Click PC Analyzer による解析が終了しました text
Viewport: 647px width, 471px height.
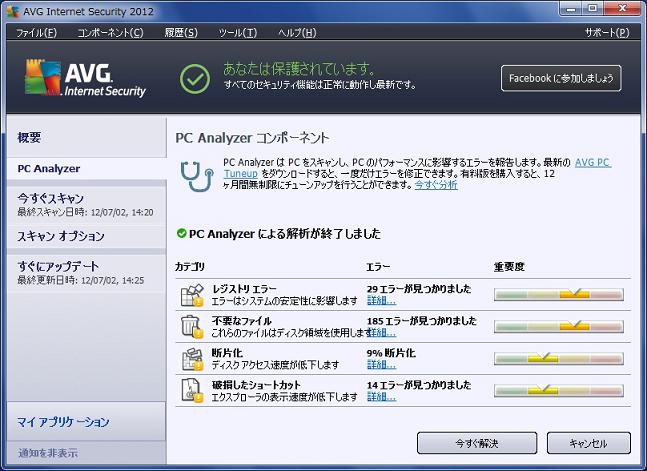click(285, 234)
